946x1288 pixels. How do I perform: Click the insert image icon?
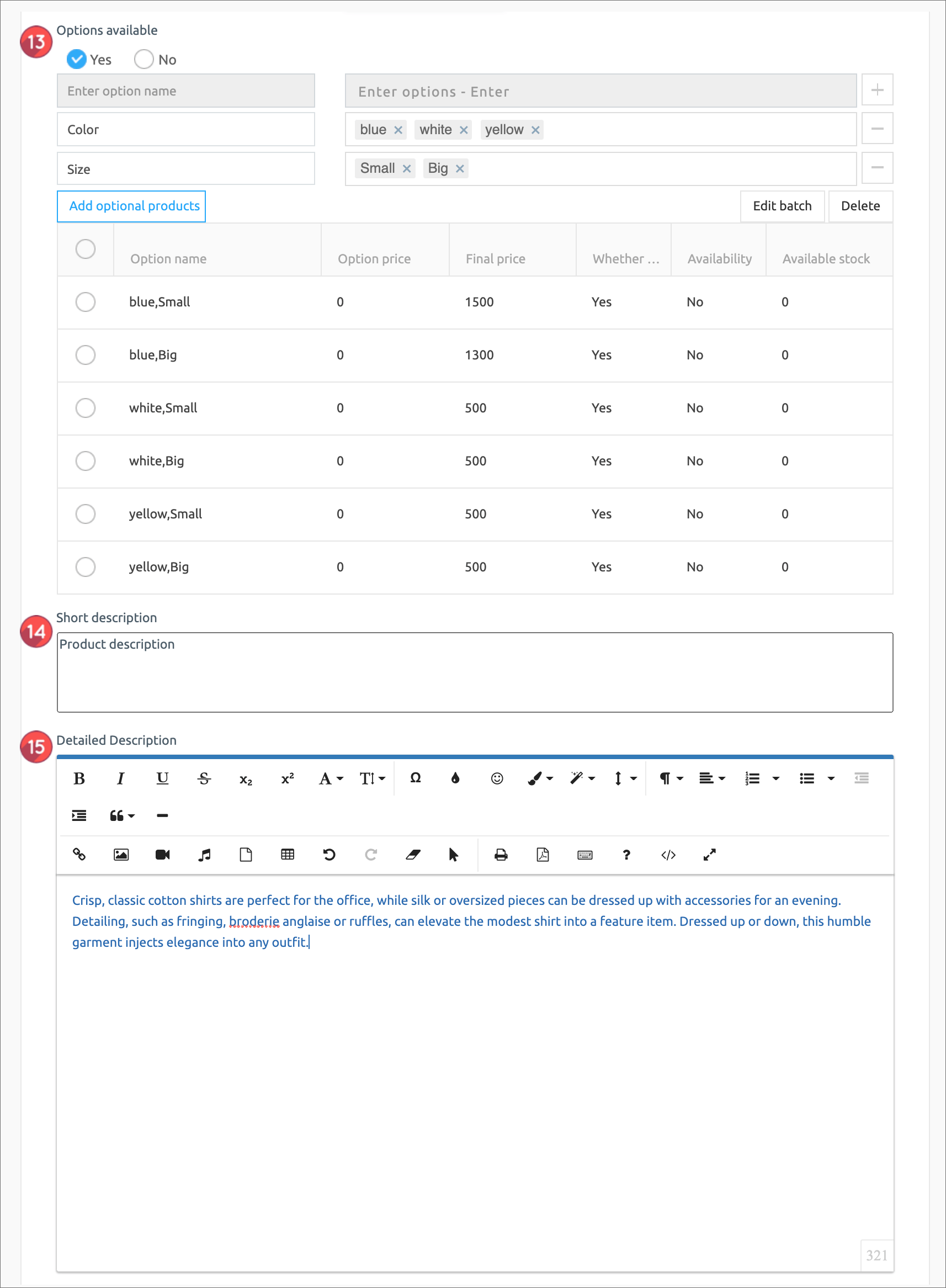(x=121, y=855)
